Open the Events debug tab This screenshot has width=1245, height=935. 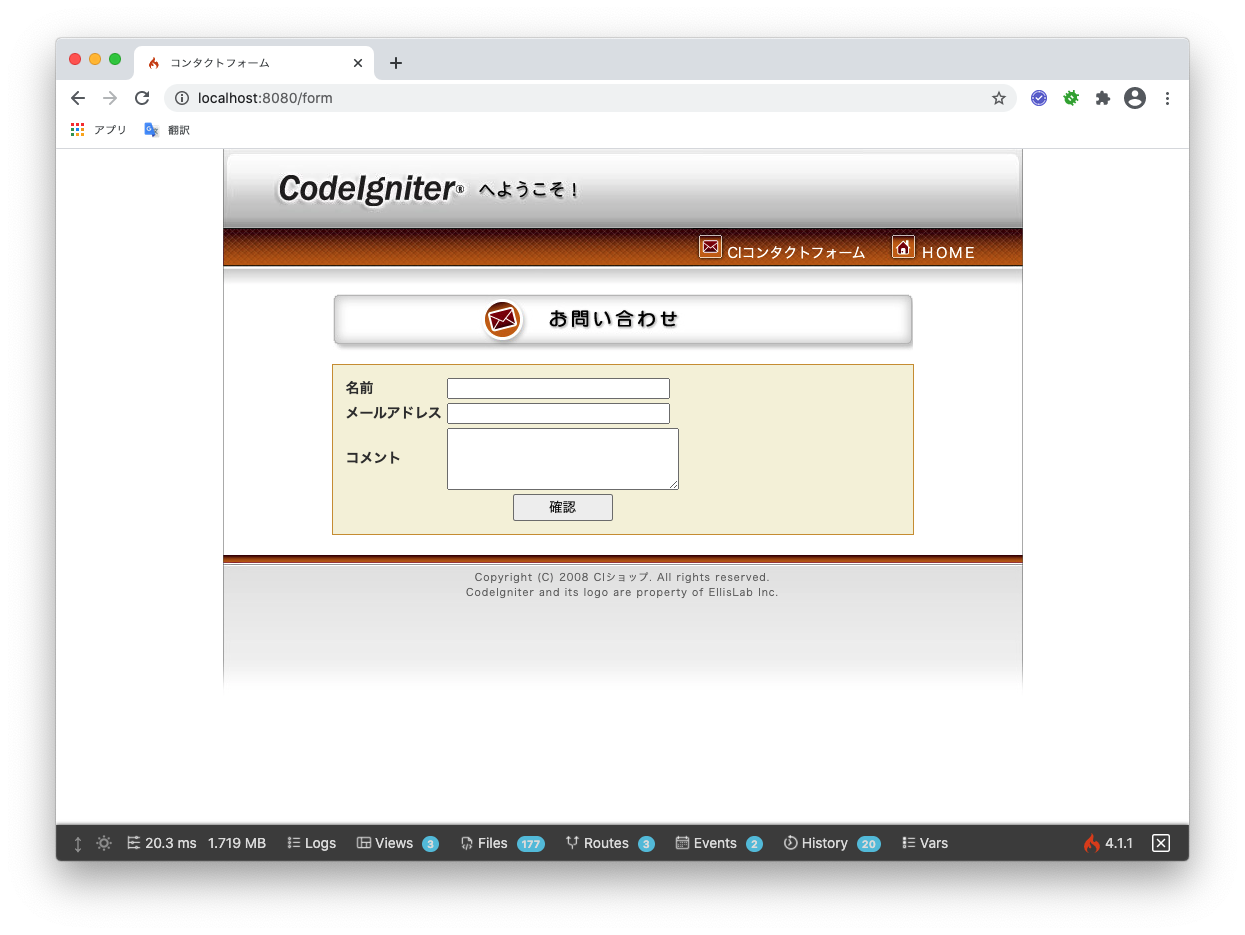[x=719, y=843]
